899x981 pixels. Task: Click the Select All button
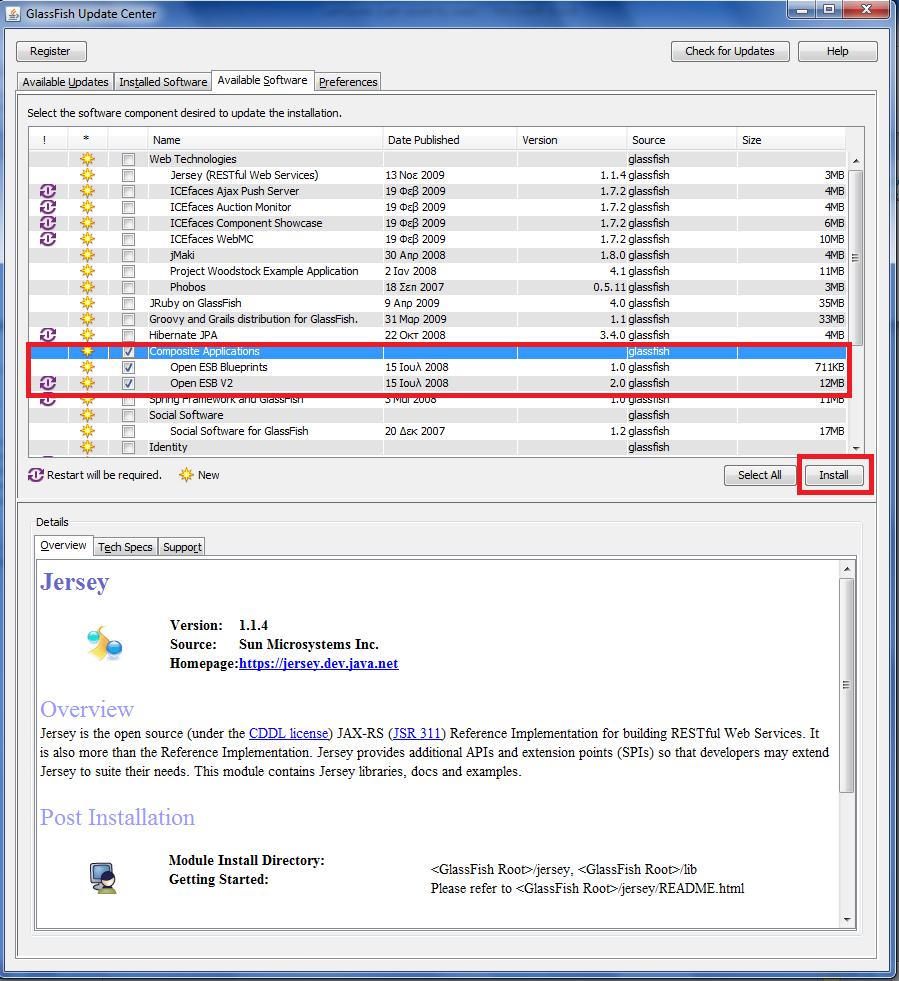tap(759, 475)
